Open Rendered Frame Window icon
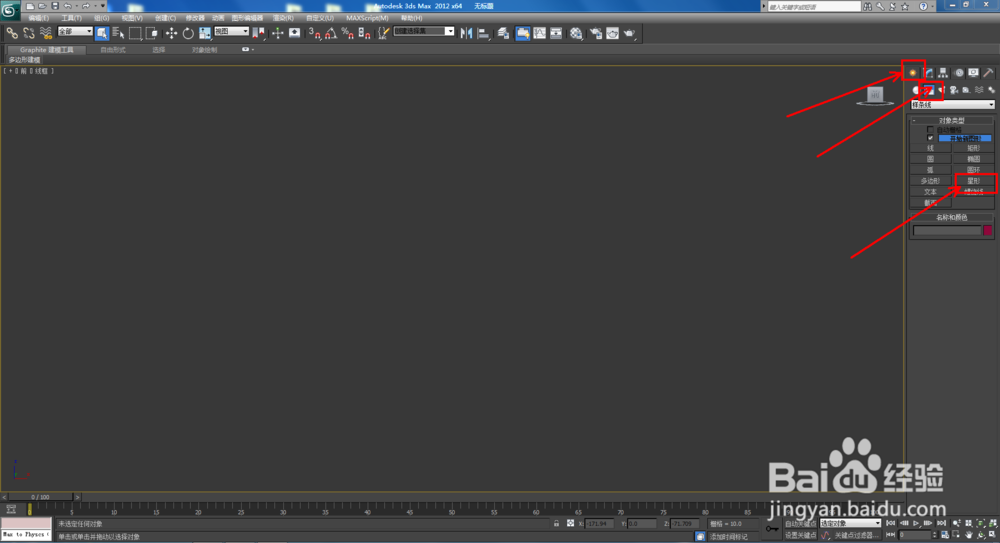This screenshot has height=543, width=1000. (613, 33)
